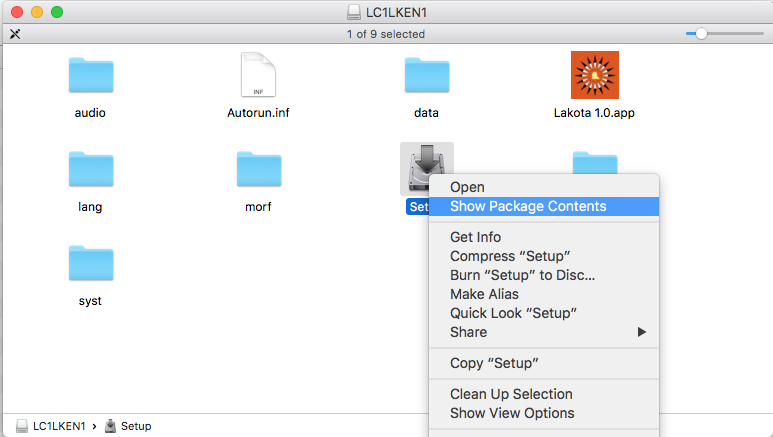
Task: Adjust the icon size slider
Action: point(725,34)
